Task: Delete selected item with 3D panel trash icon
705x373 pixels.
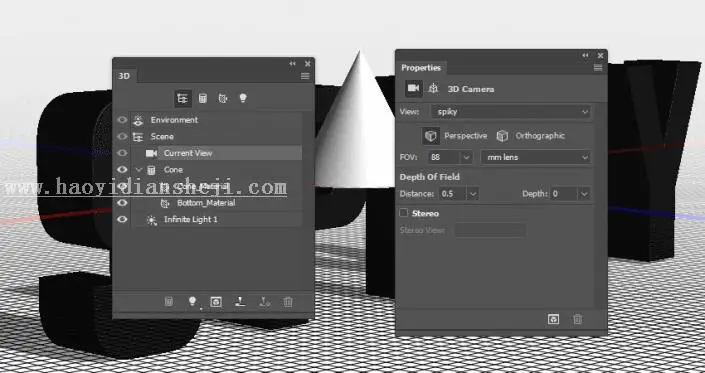Action: (288, 302)
